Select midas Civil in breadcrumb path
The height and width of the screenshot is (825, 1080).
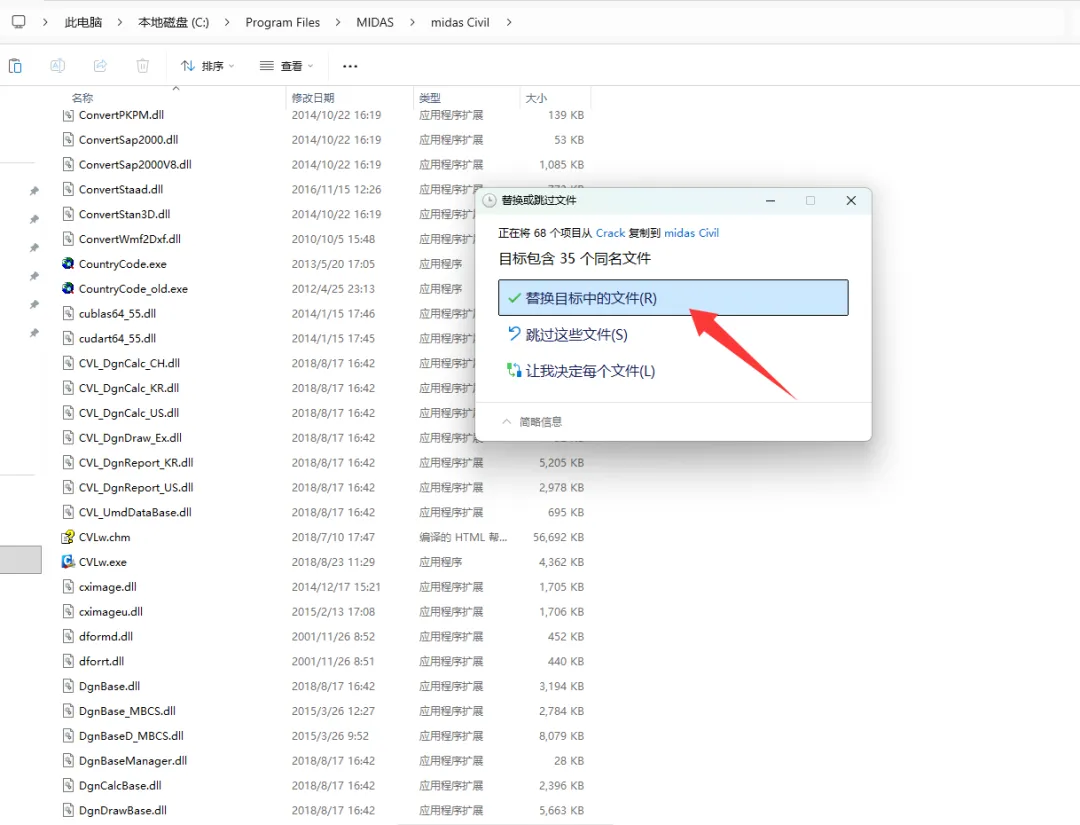click(460, 22)
